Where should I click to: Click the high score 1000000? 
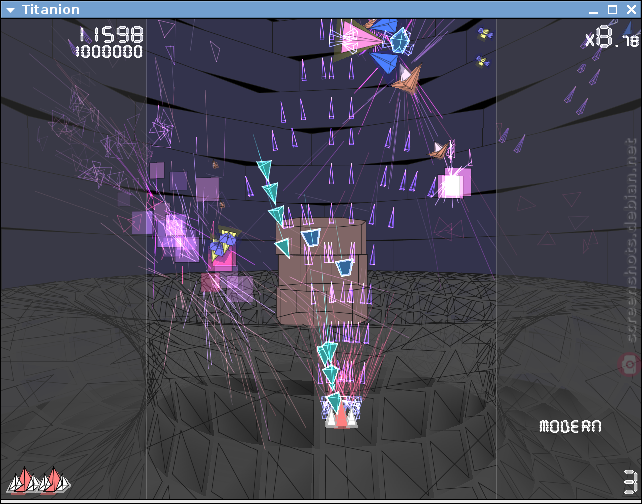[x=109, y=52]
